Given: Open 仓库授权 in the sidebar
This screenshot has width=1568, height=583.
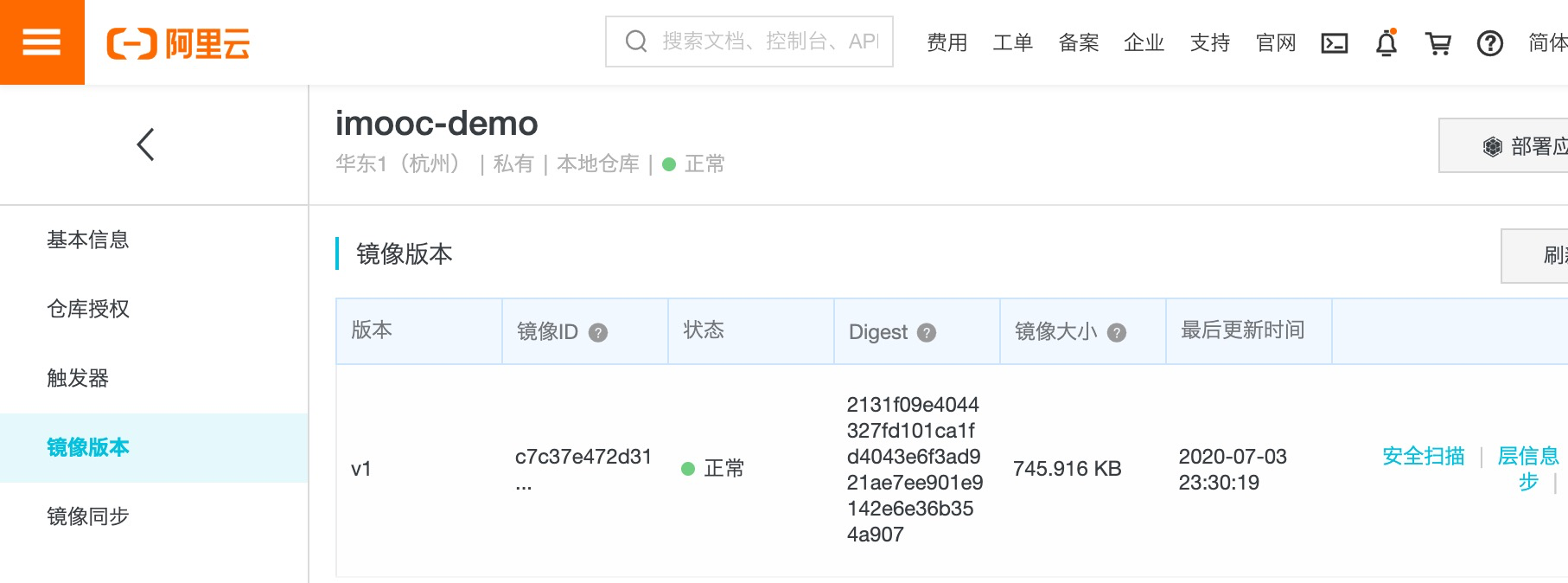Looking at the screenshot, I should click(88, 309).
